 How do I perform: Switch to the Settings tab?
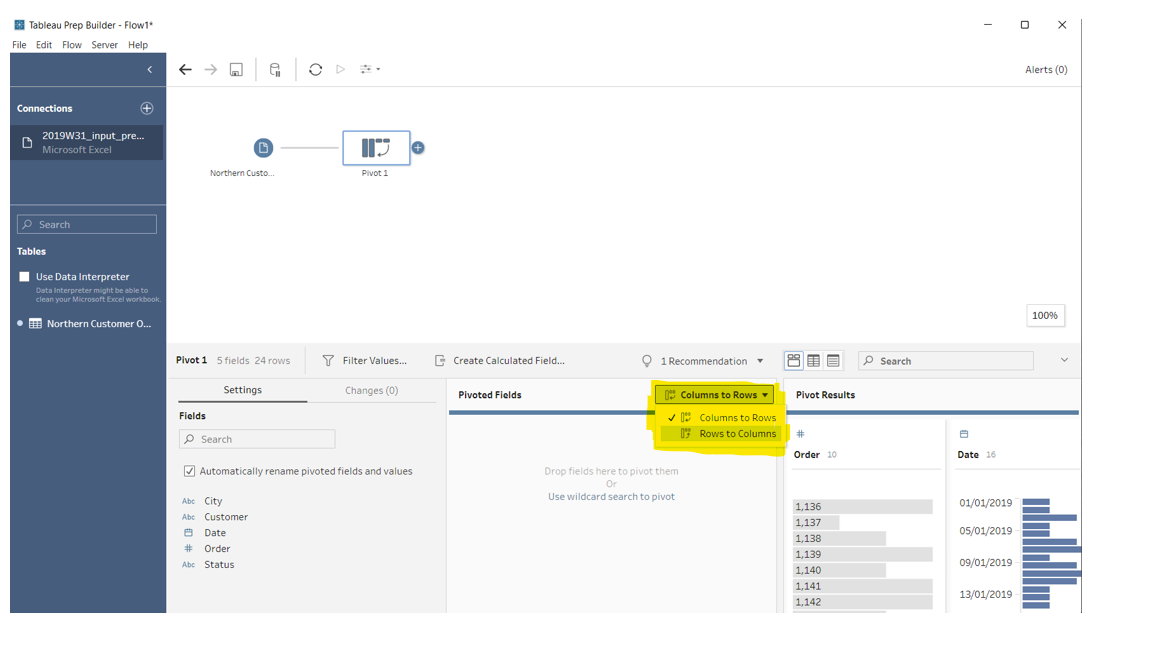click(243, 390)
